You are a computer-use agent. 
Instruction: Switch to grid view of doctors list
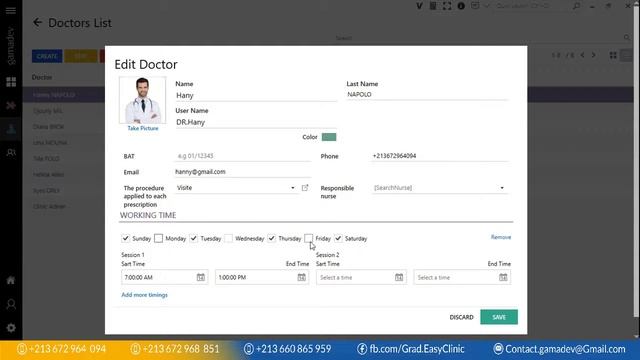(x=613, y=55)
